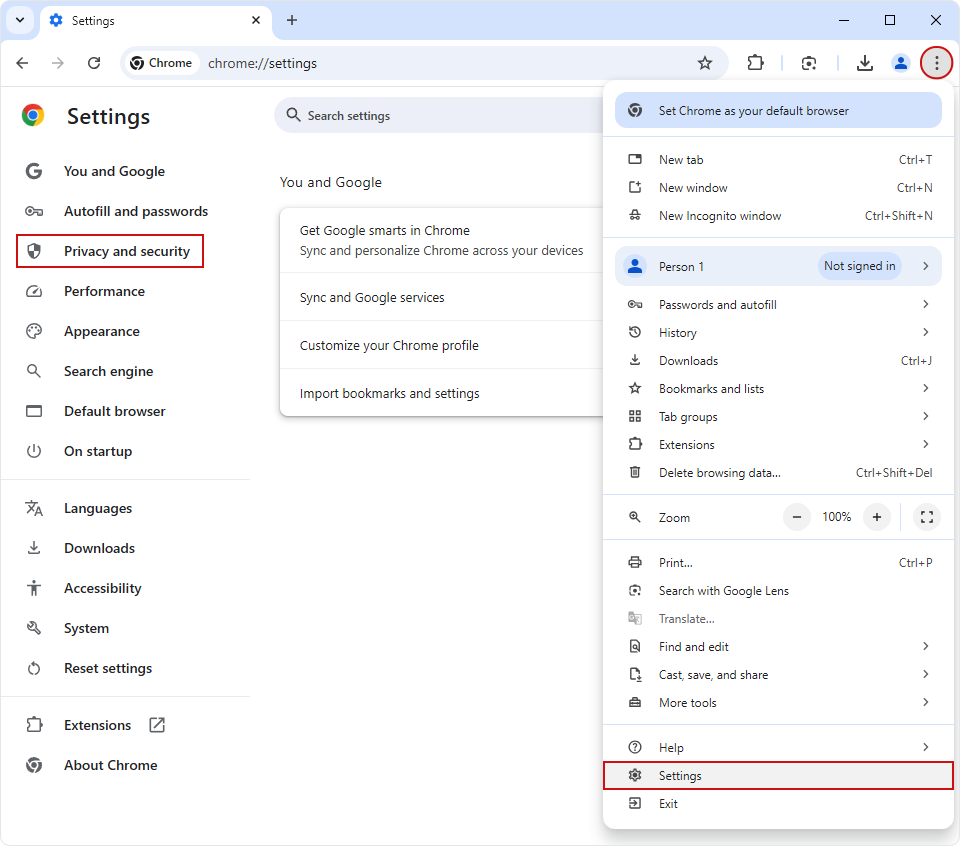Expand Extensions submenu in the menu
This screenshot has width=960, height=846.
tap(778, 445)
